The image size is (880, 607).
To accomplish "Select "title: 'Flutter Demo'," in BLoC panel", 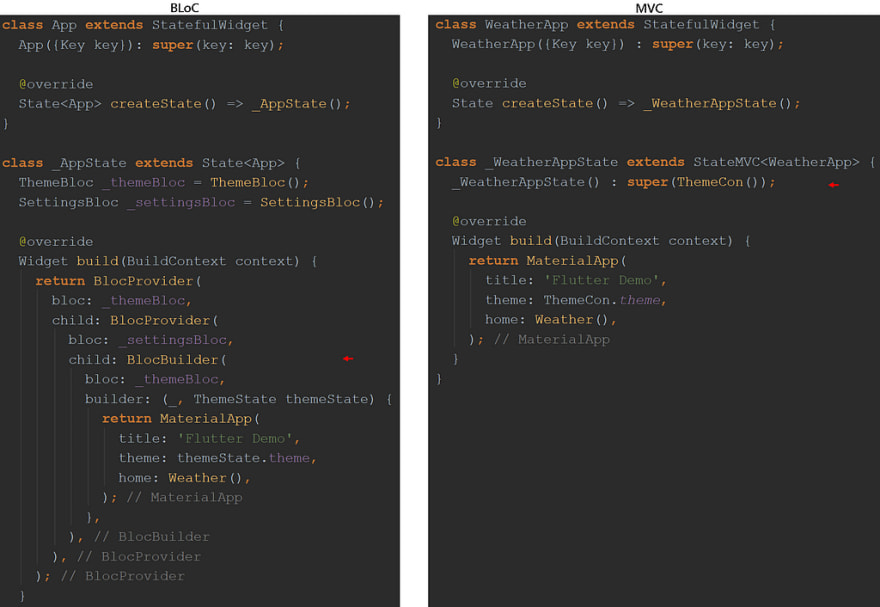I will pyautogui.click(x=209, y=439).
